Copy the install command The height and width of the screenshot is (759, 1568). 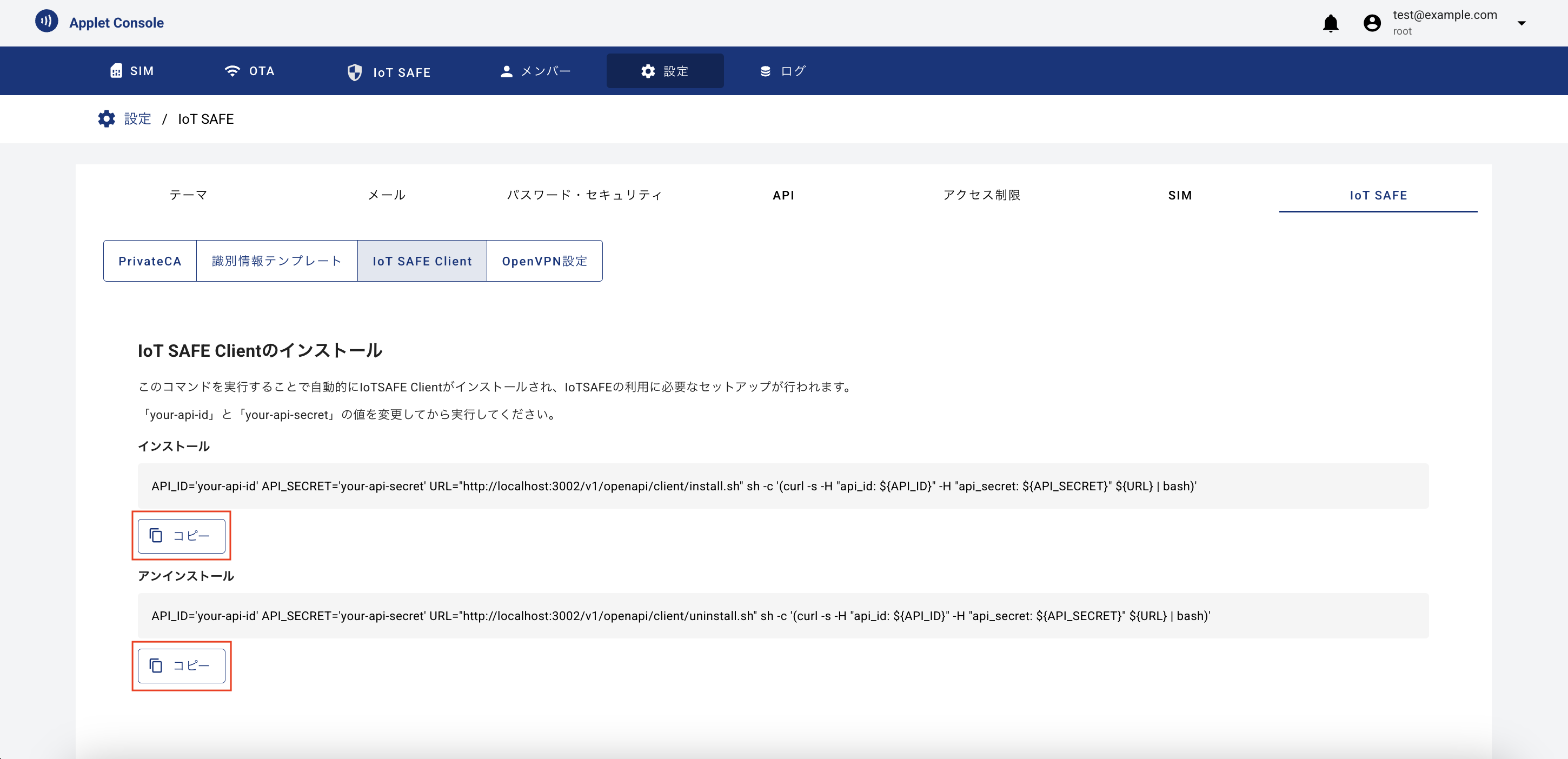(181, 536)
